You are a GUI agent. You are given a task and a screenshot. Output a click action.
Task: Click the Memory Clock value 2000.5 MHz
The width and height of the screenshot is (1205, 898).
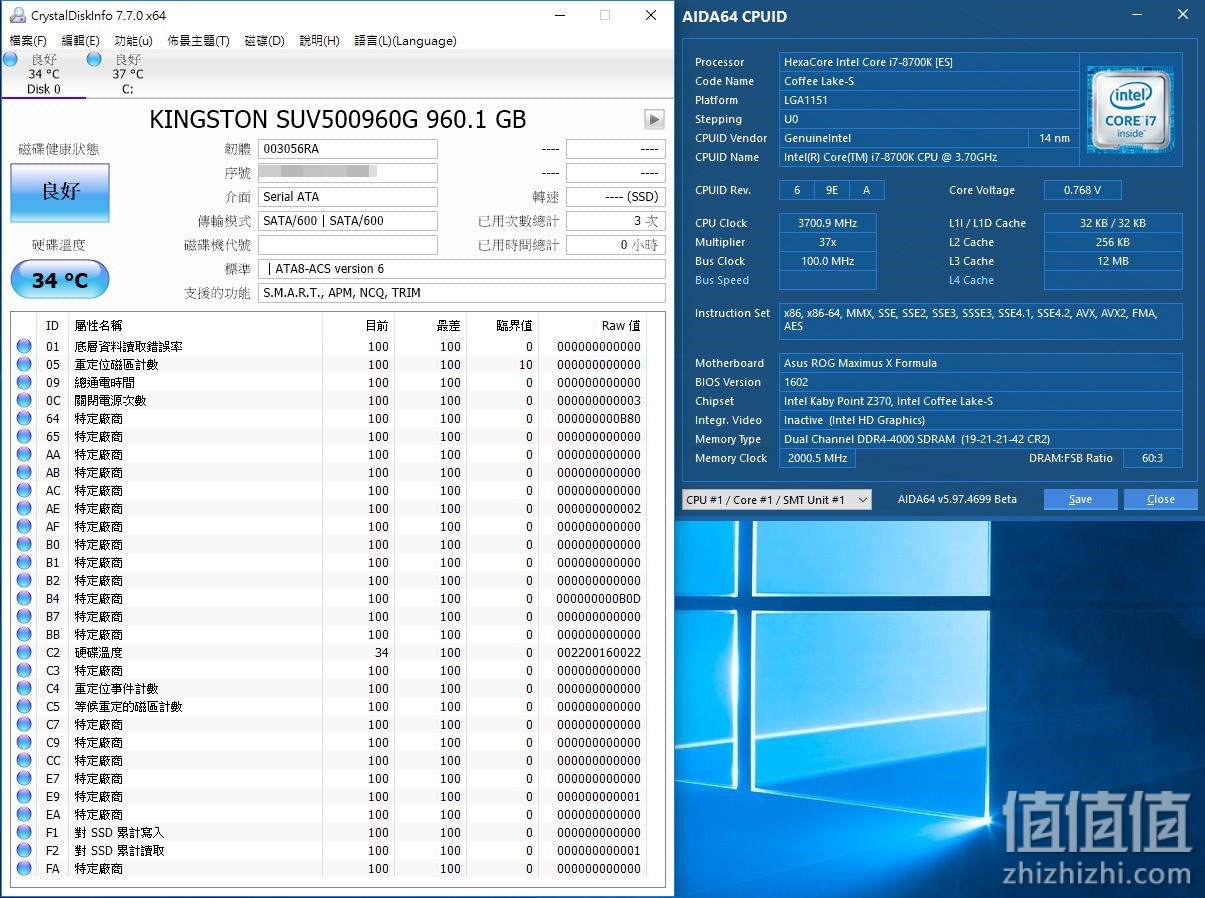click(818, 458)
